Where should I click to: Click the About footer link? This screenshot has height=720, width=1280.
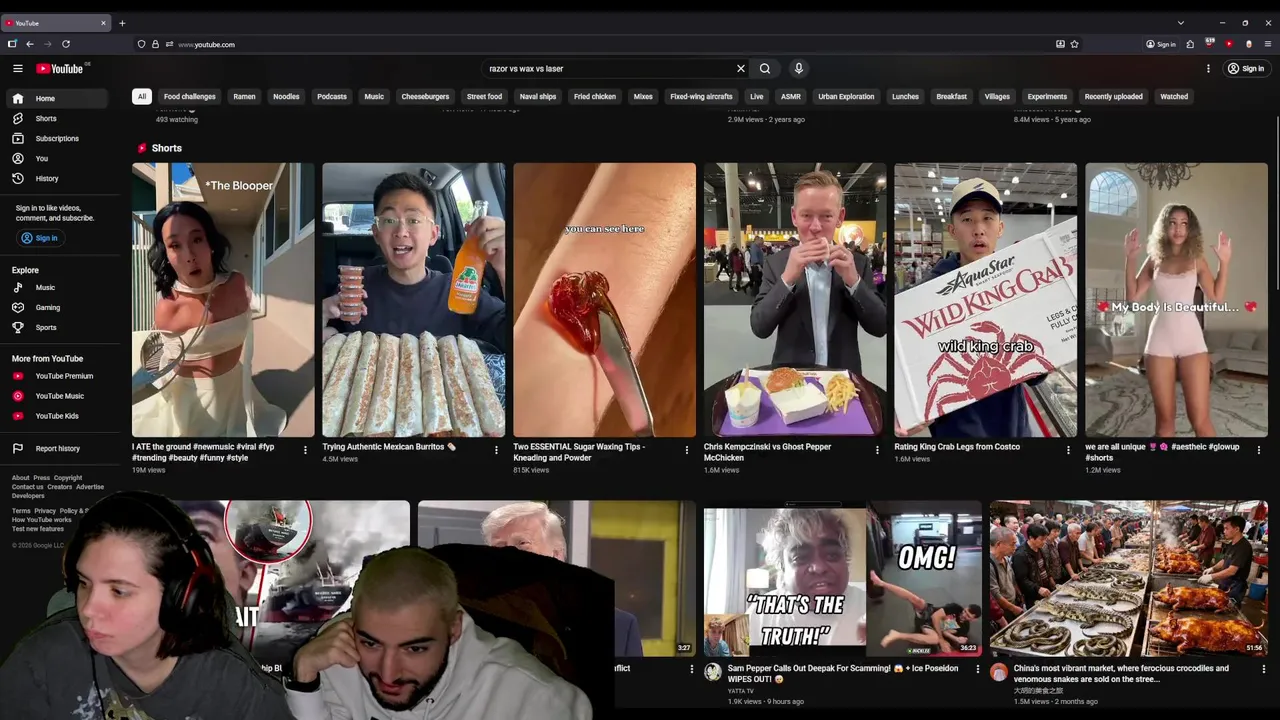[x=20, y=478]
